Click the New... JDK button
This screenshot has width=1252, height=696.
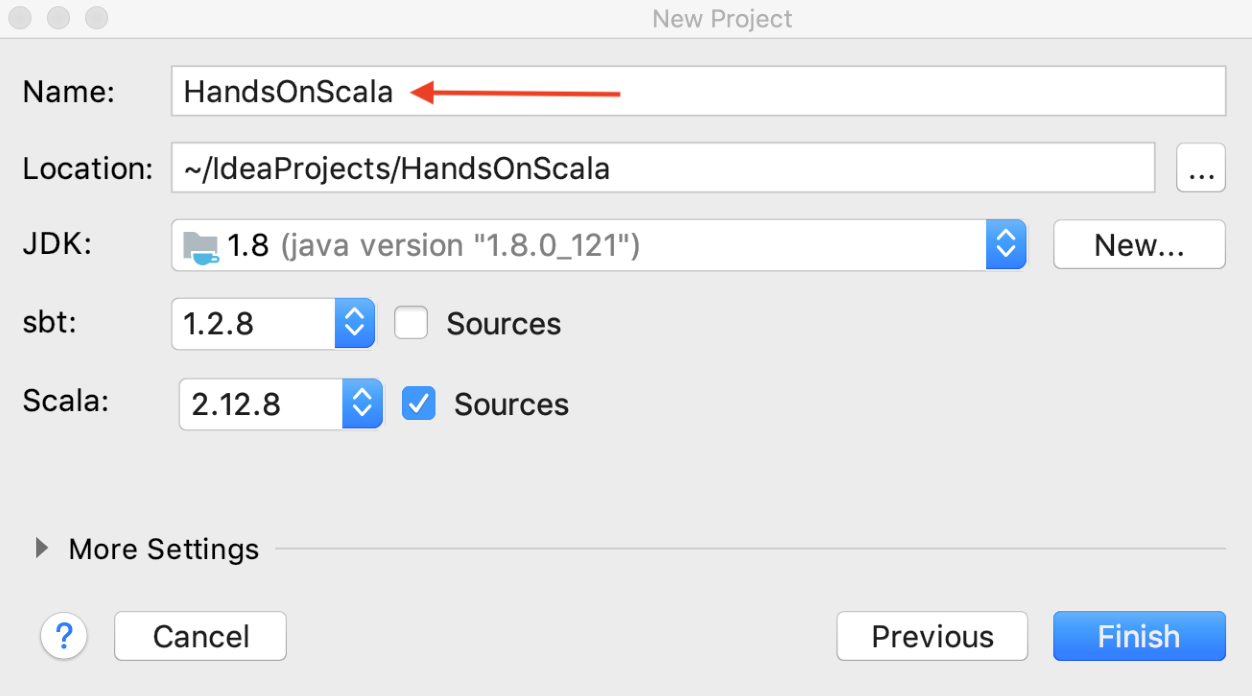click(x=1139, y=245)
